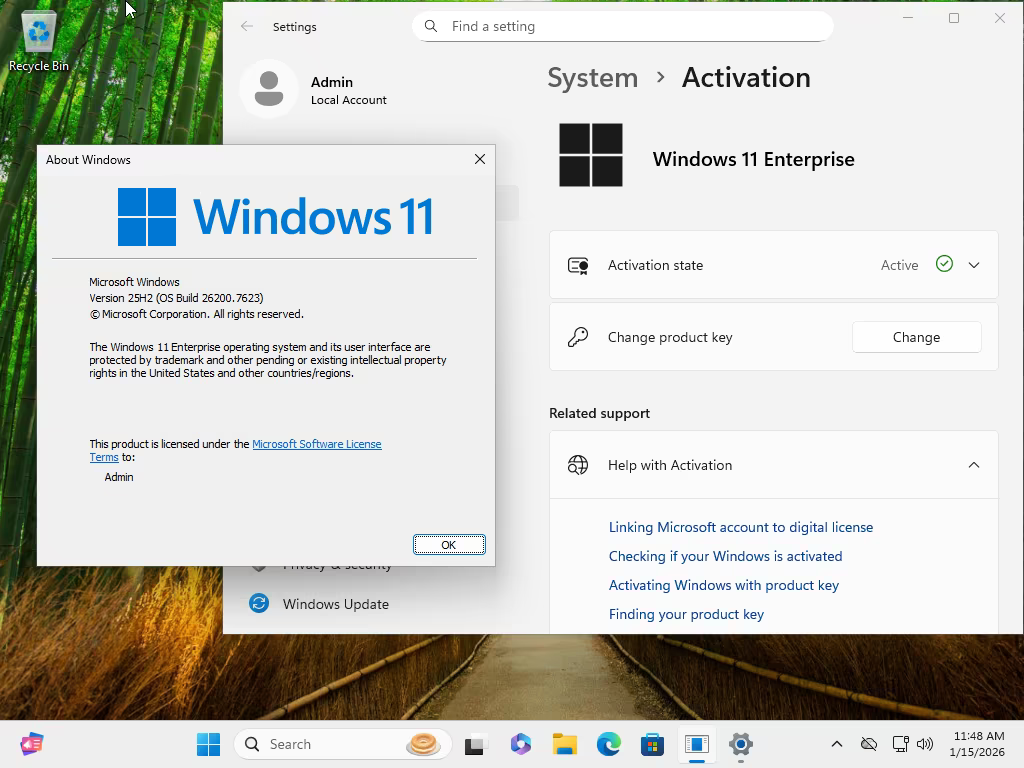Click the taskbar Search box
Screen dimensions: 1024x768
(x=342, y=744)
